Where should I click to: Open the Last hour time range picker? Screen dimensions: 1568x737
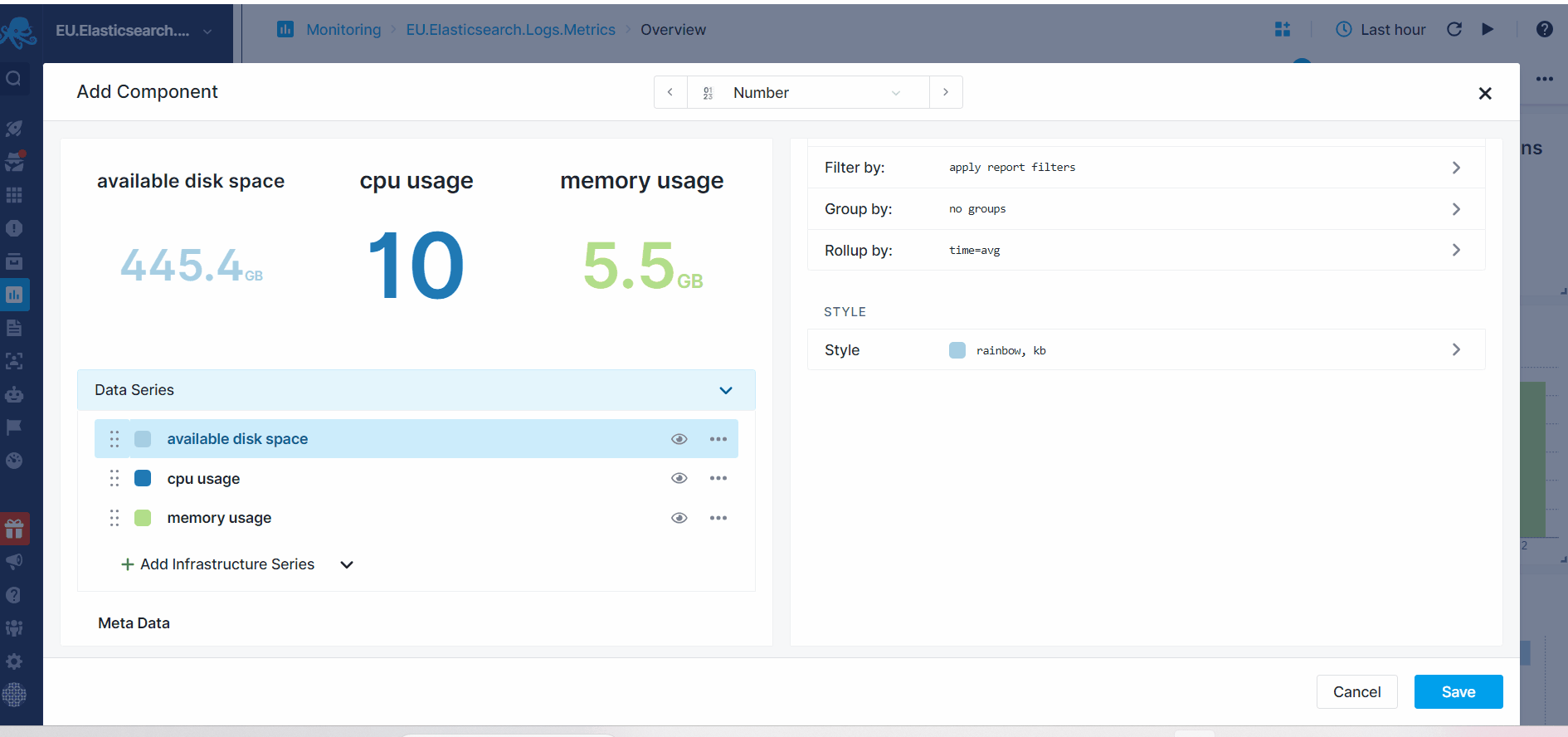[1381, 30]
